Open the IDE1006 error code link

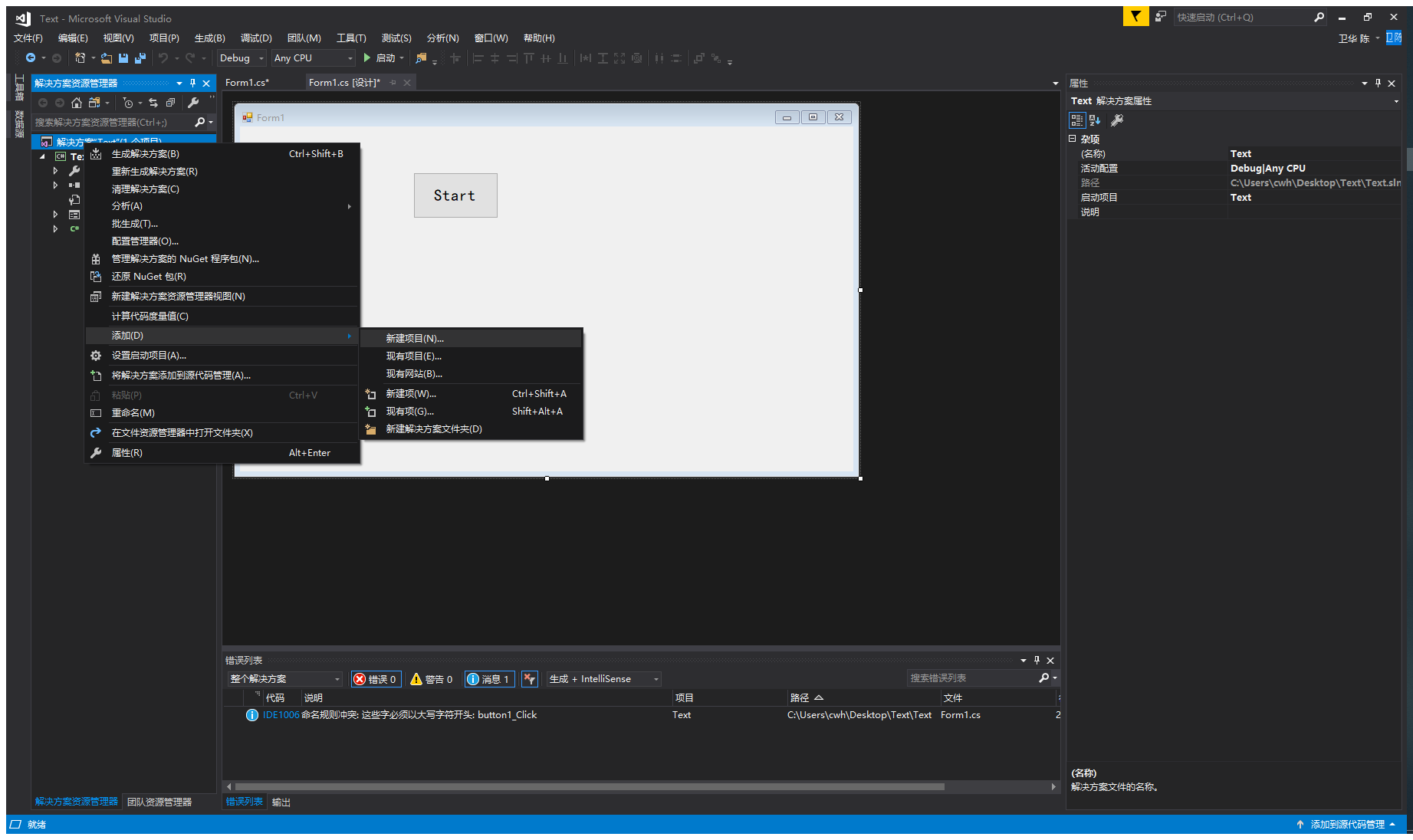coord(281,715)
